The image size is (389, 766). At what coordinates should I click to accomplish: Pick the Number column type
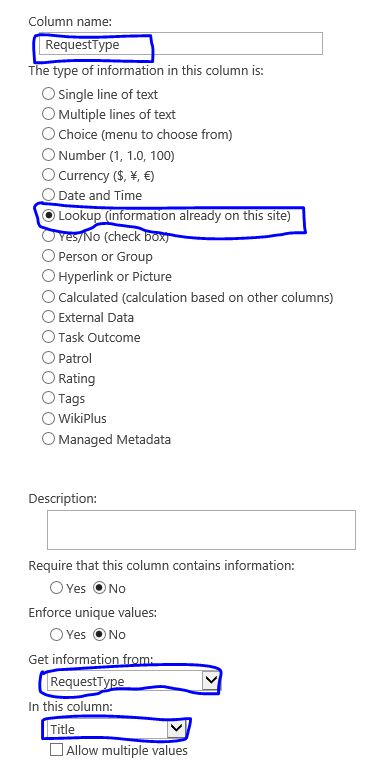pyautogui.click(x=48, y=155)
